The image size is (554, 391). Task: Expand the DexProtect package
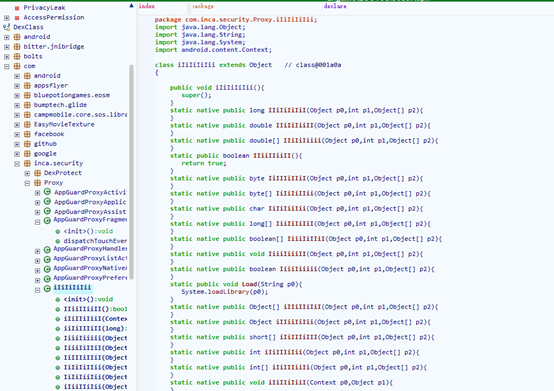coord(27,173)
